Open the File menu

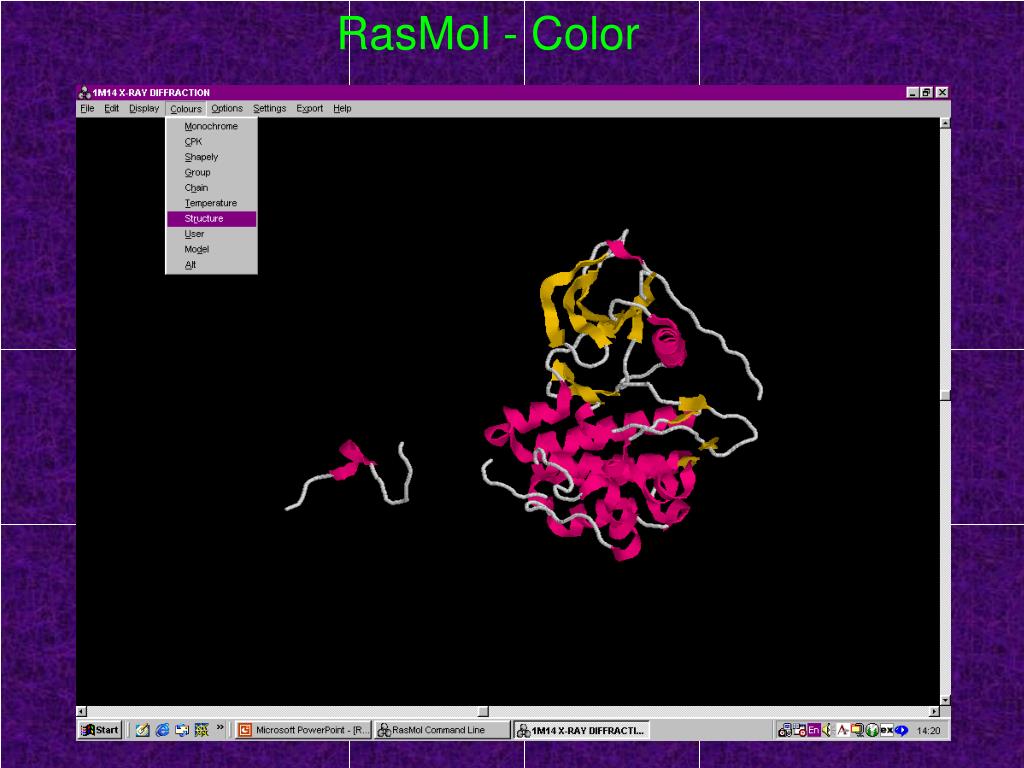[87, 108]
